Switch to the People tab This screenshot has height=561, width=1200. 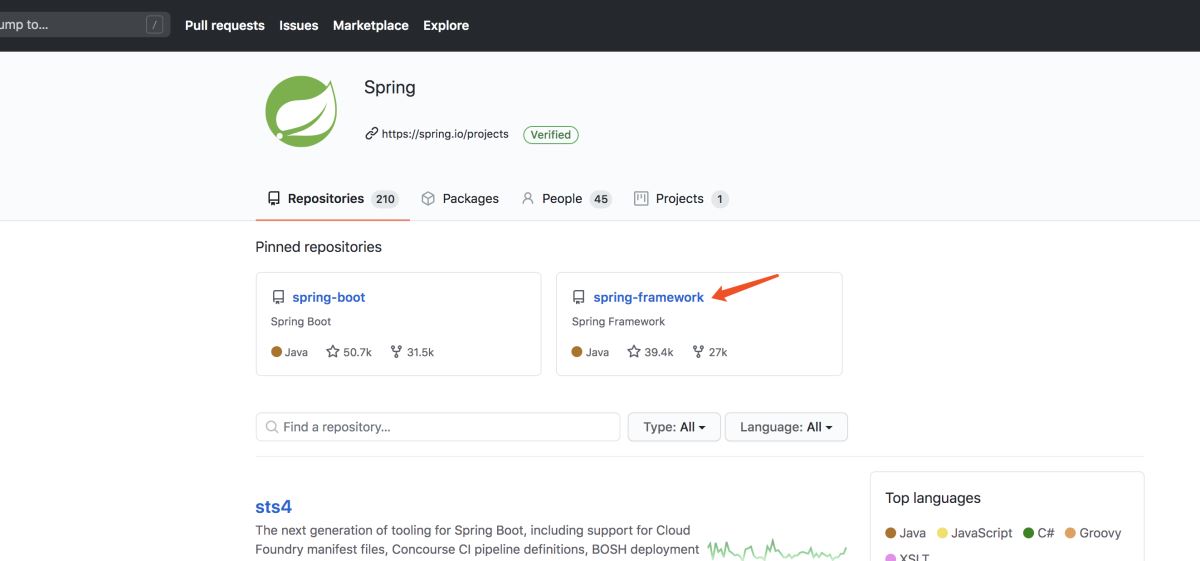pyautogui.click(x=565, y=199)
